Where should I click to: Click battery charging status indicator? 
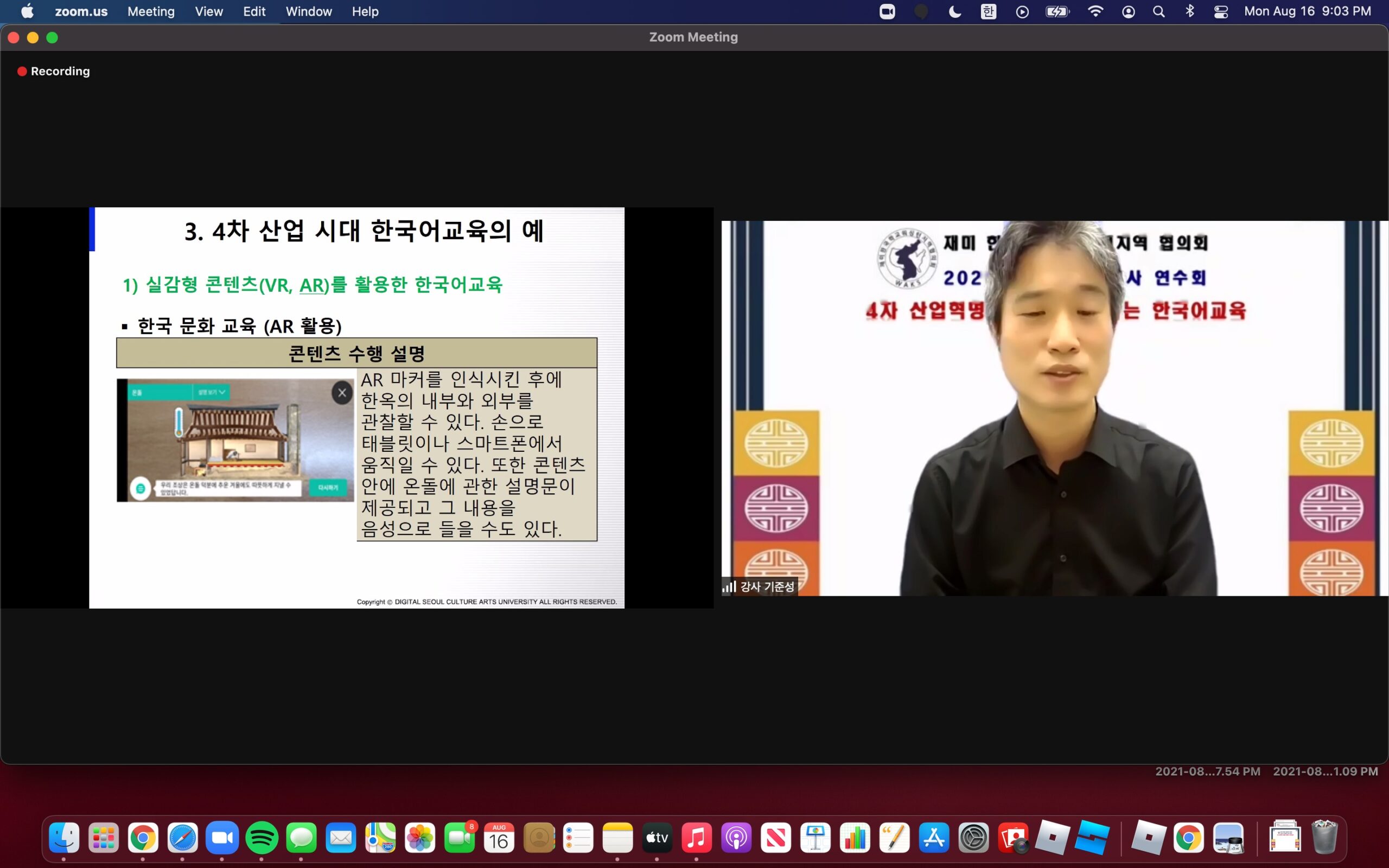[1057, 11]
